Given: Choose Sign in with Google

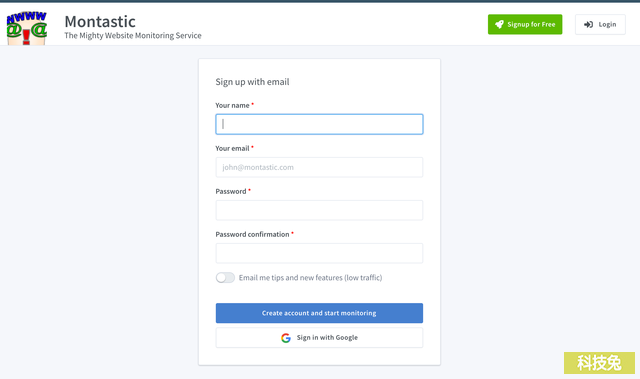Looking at the screenshot, I should [319, 338].
